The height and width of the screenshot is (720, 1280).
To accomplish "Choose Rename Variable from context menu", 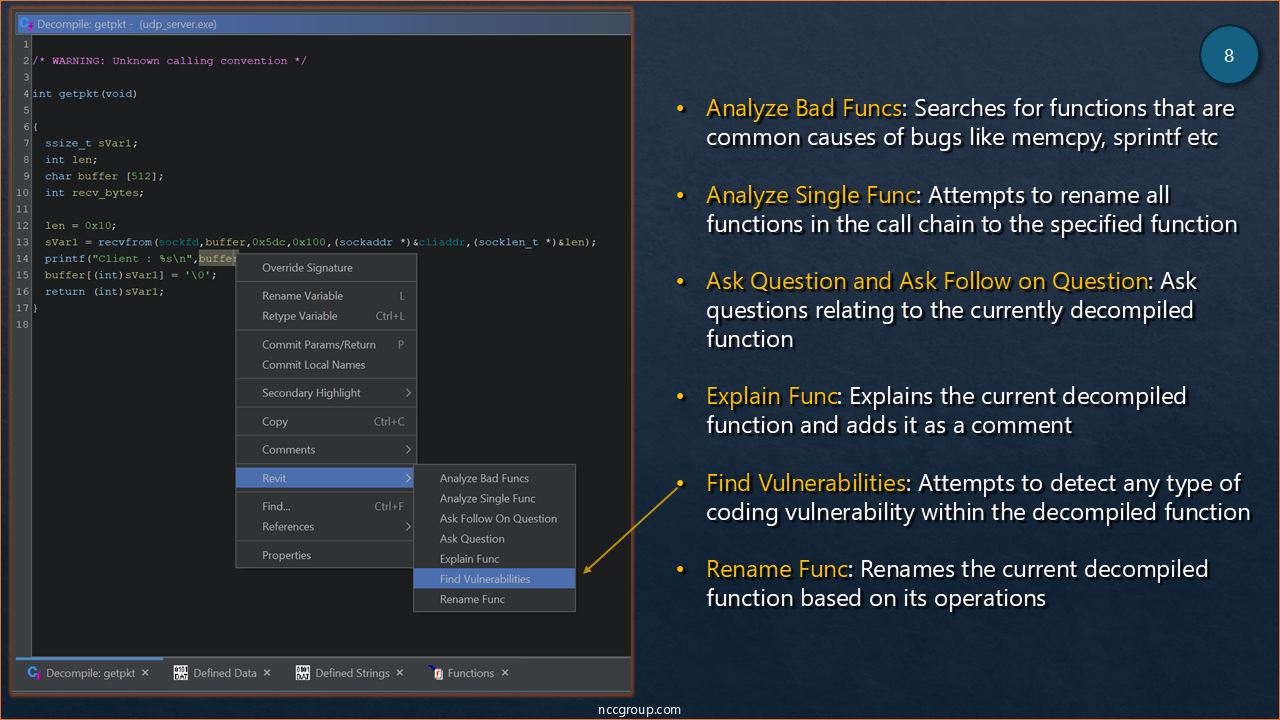I will click(x=302, y=296).
